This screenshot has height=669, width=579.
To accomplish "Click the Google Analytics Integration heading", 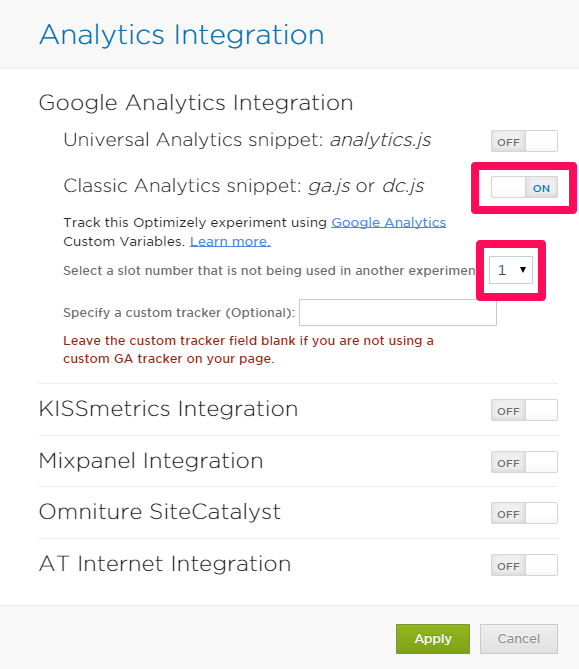I will [196, 103].
